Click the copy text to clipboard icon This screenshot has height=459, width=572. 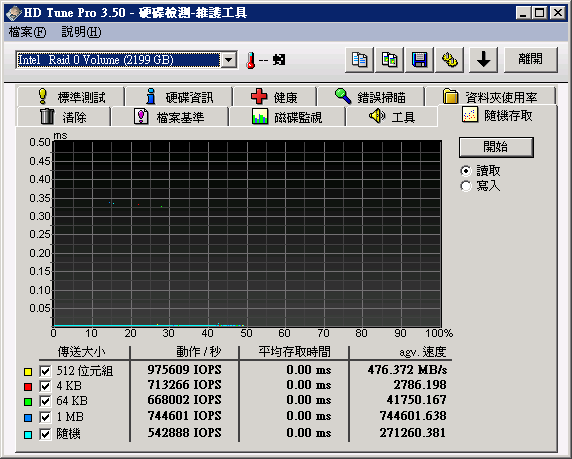click(359, 59)
